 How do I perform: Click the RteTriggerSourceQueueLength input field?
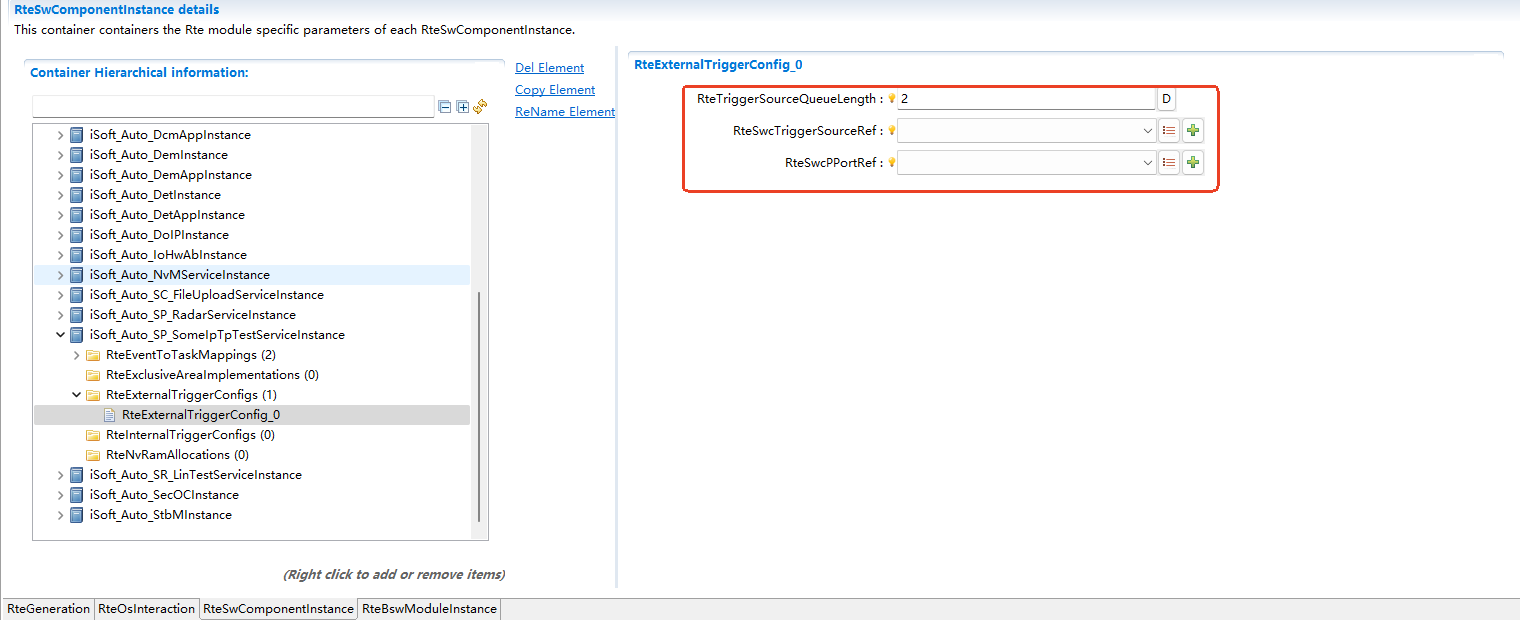tap(1025, 99)
